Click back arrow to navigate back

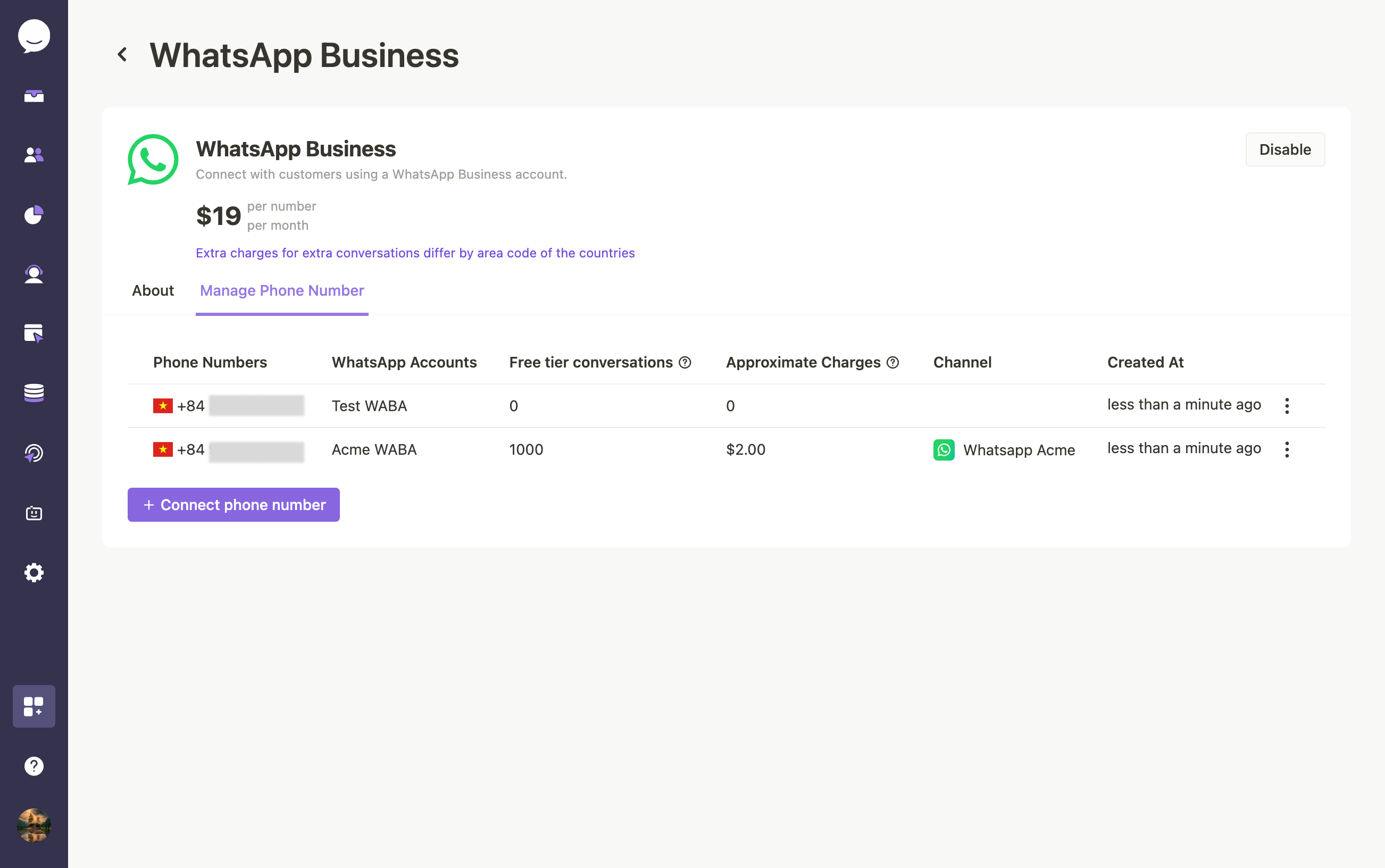pyautogui.click(x=122, y=55)
